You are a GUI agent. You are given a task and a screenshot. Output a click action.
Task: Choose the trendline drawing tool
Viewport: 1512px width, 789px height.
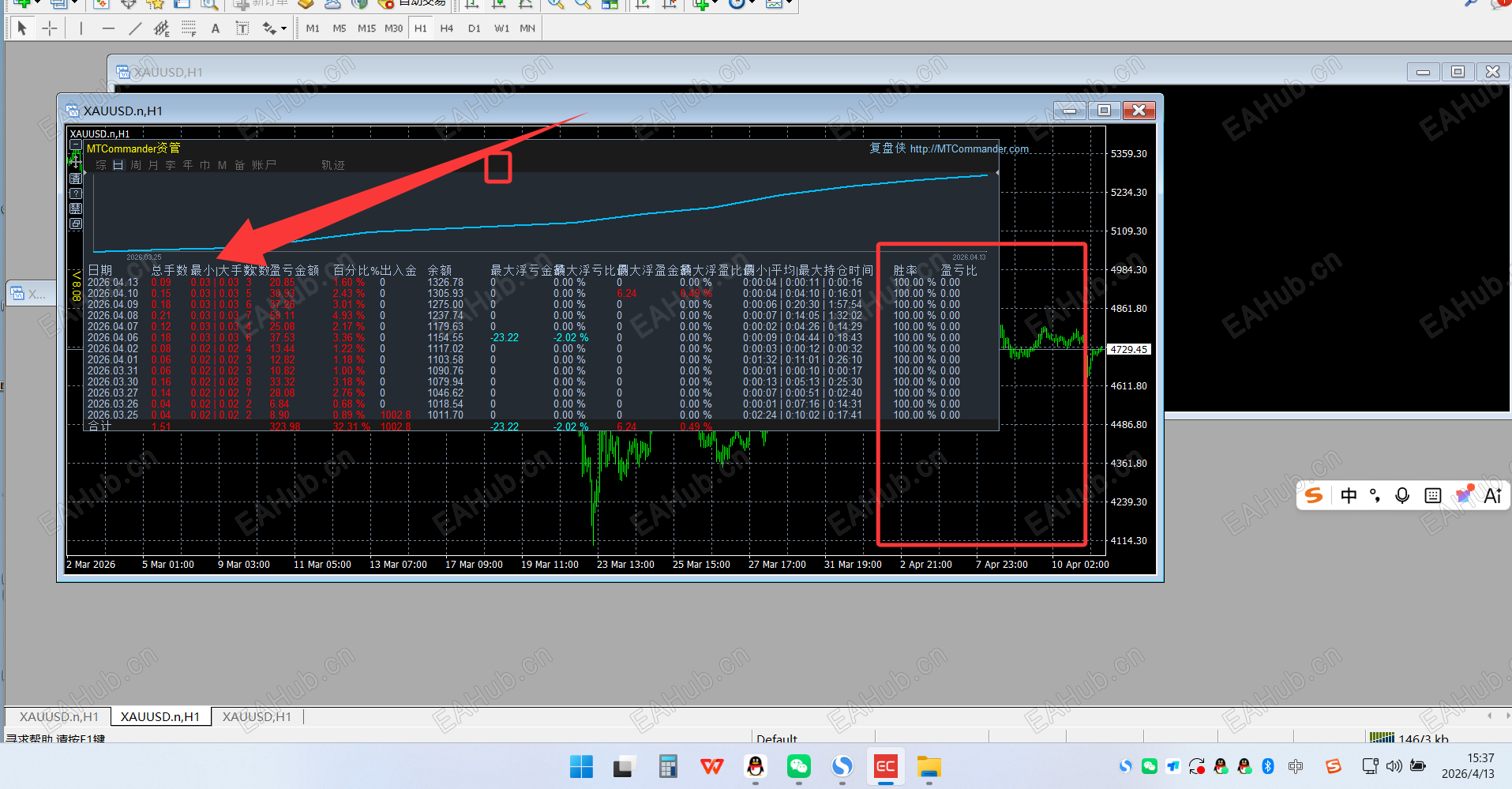point(135,28)
